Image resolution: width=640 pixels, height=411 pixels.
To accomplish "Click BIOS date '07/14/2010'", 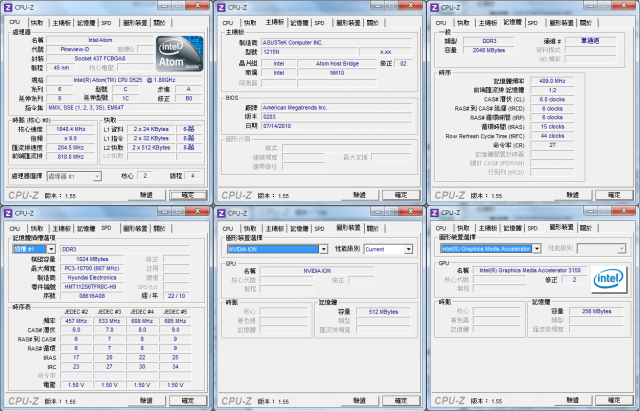I will click(x=336, y=126).
